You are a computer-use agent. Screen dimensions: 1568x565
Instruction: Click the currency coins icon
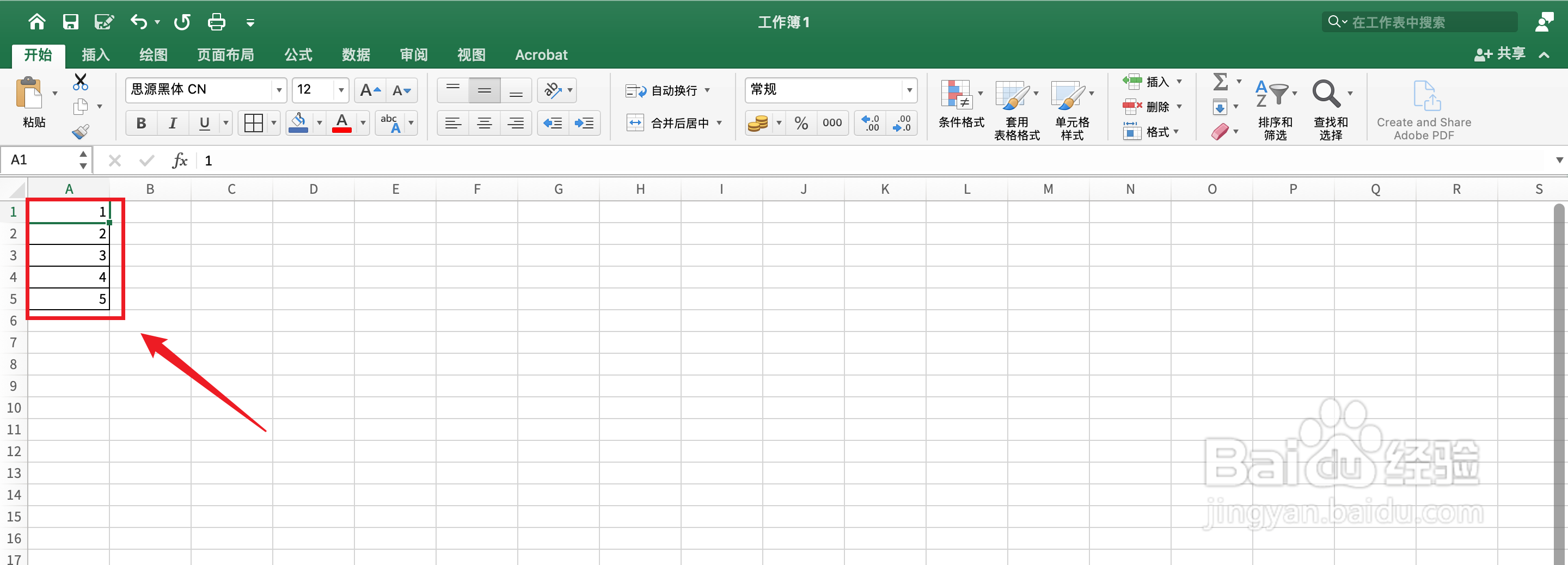point(758,124)
